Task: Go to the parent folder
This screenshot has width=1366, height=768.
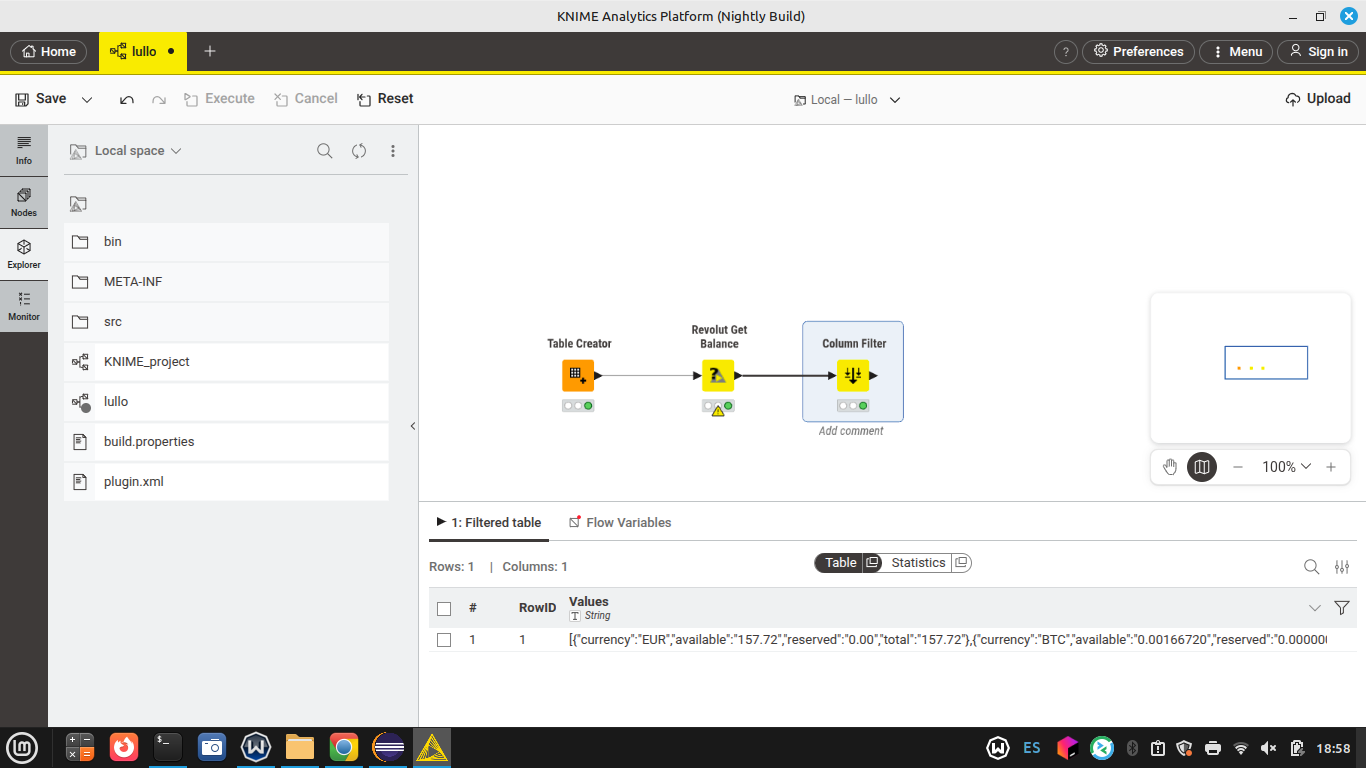Action: point(78,203)
